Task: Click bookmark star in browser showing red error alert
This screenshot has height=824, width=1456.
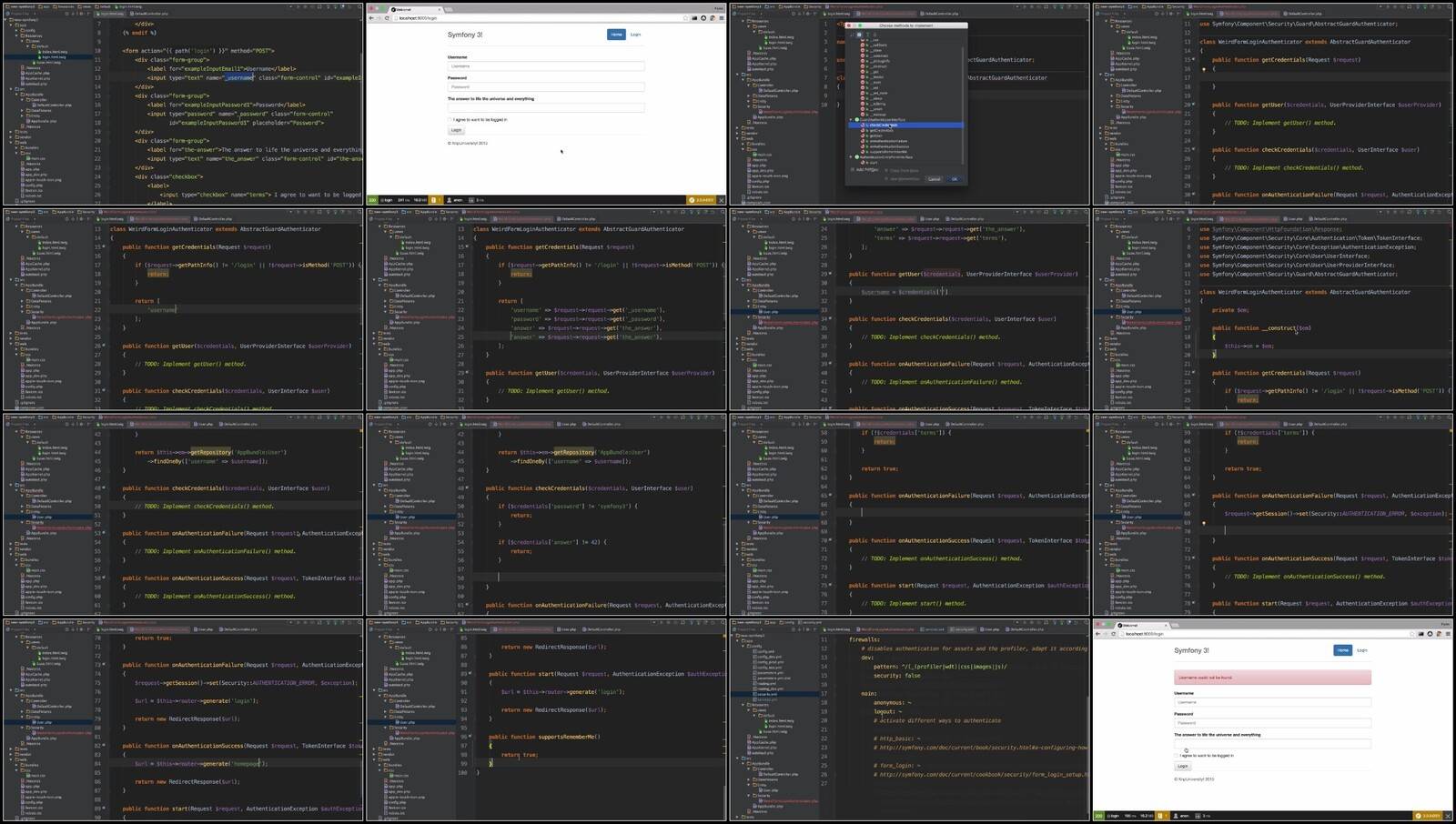Action: (1414, 634)
